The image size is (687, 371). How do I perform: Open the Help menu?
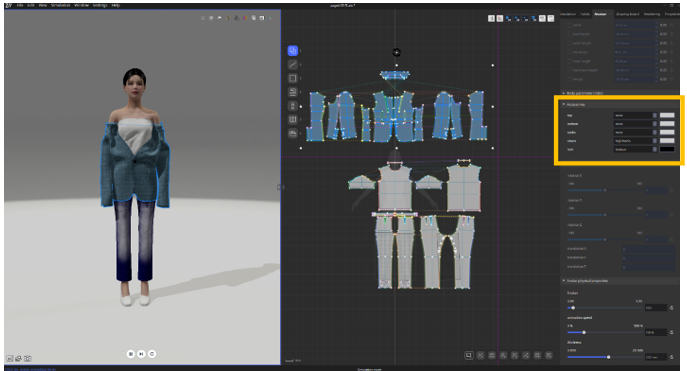[116, 5]
